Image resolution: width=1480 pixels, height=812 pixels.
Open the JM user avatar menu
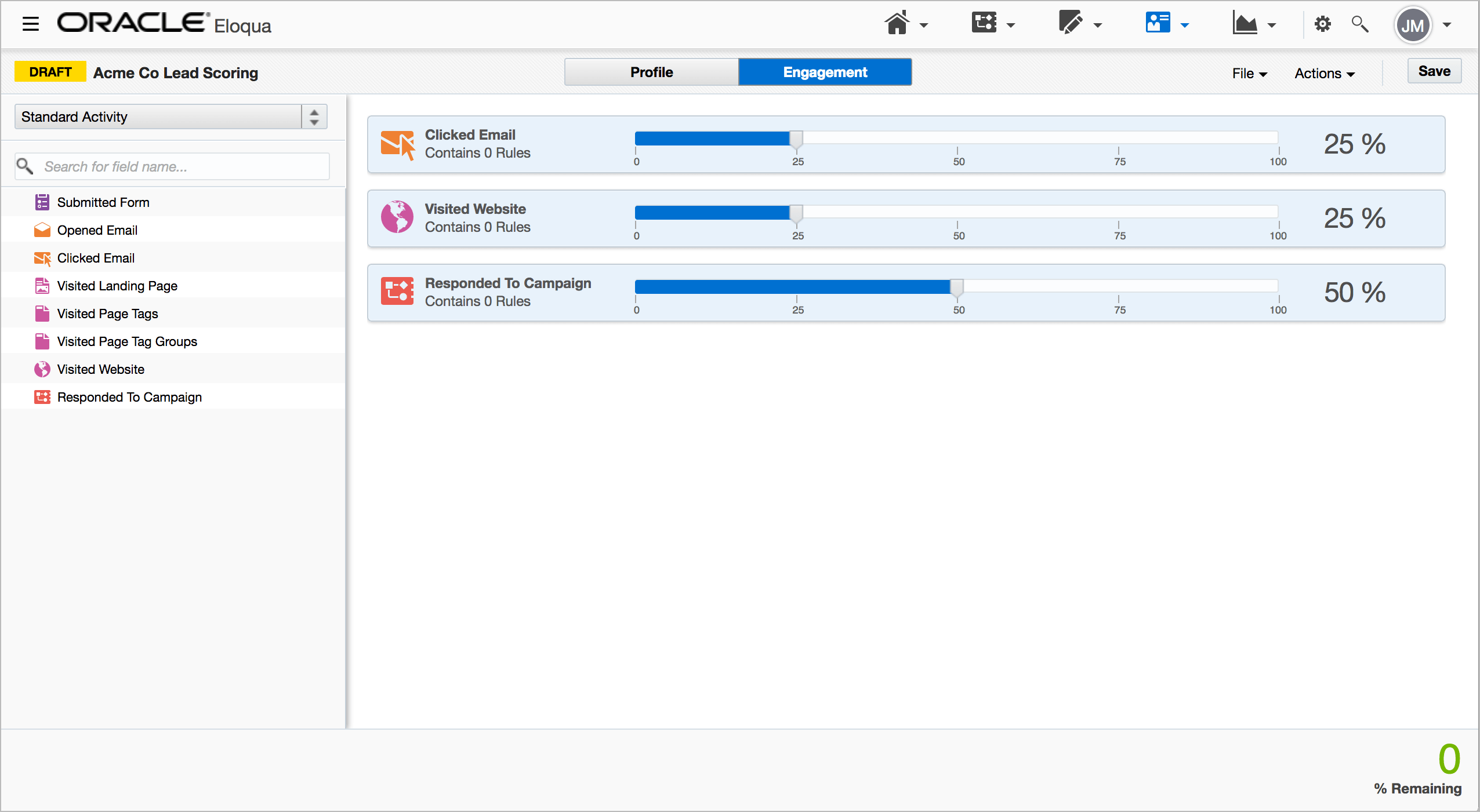coord(1413,26)
